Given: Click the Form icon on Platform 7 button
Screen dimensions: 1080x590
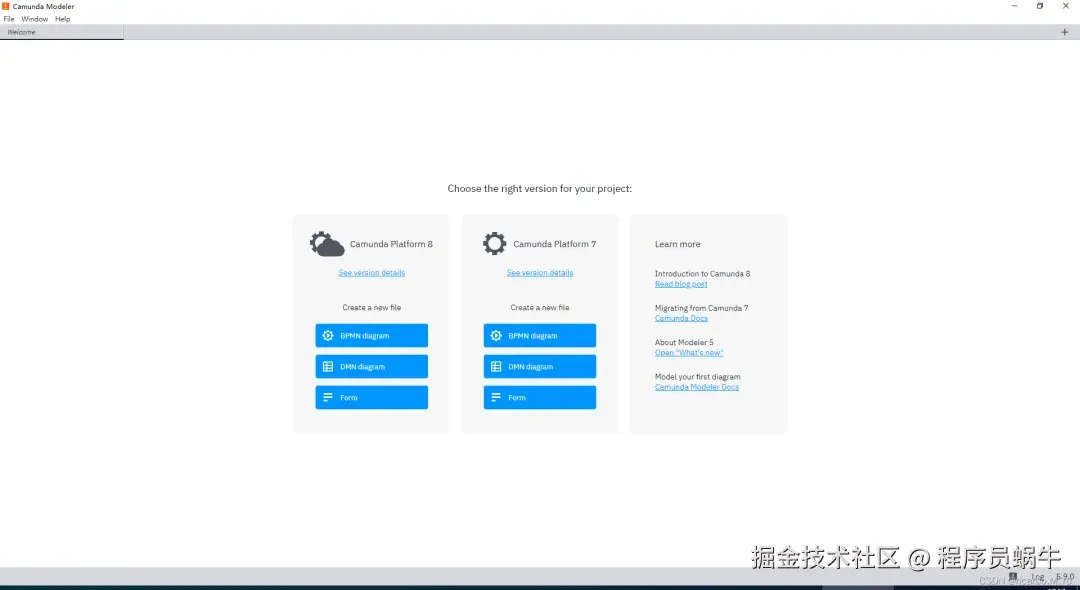Looking at the screenshot, I should [x=496, y=397].
